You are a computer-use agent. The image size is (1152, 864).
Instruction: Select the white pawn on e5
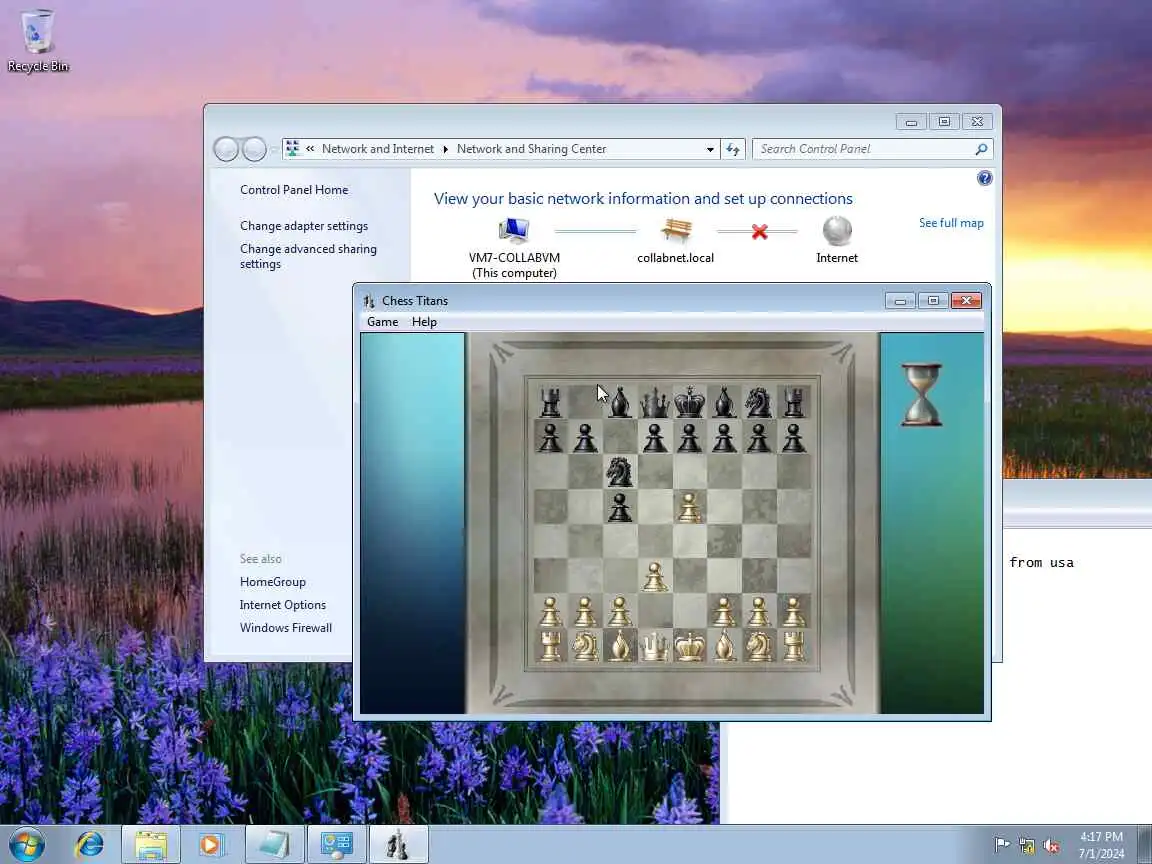point(689,507)
